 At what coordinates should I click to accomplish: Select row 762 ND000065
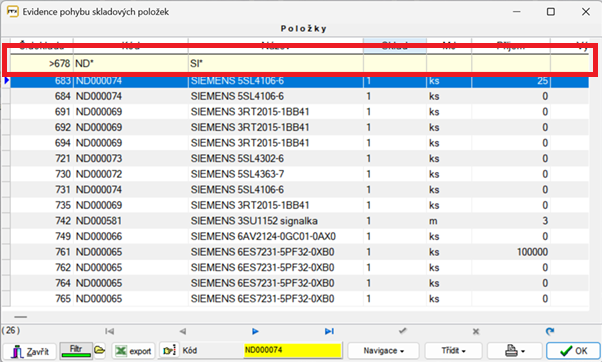pyautogui.click(x=299, y=267)
